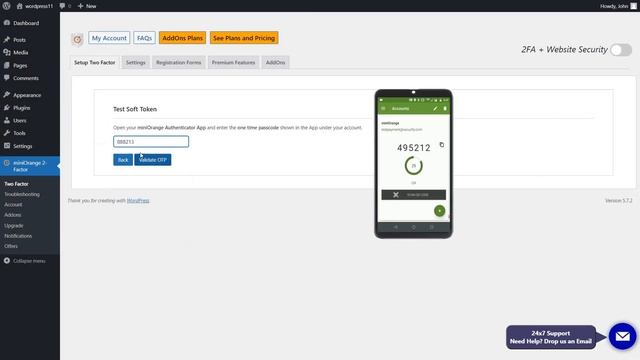Switch to the Settings tab

pos(136,62)
